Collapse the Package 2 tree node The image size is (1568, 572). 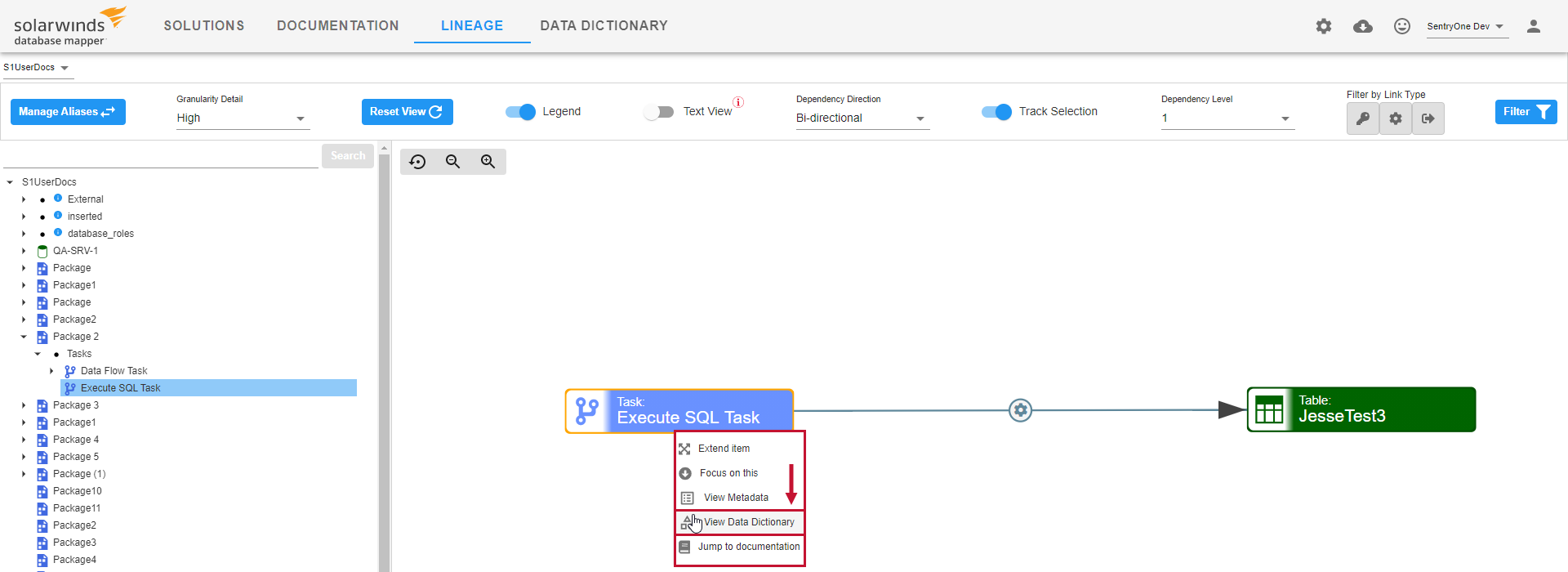[24, 337]
